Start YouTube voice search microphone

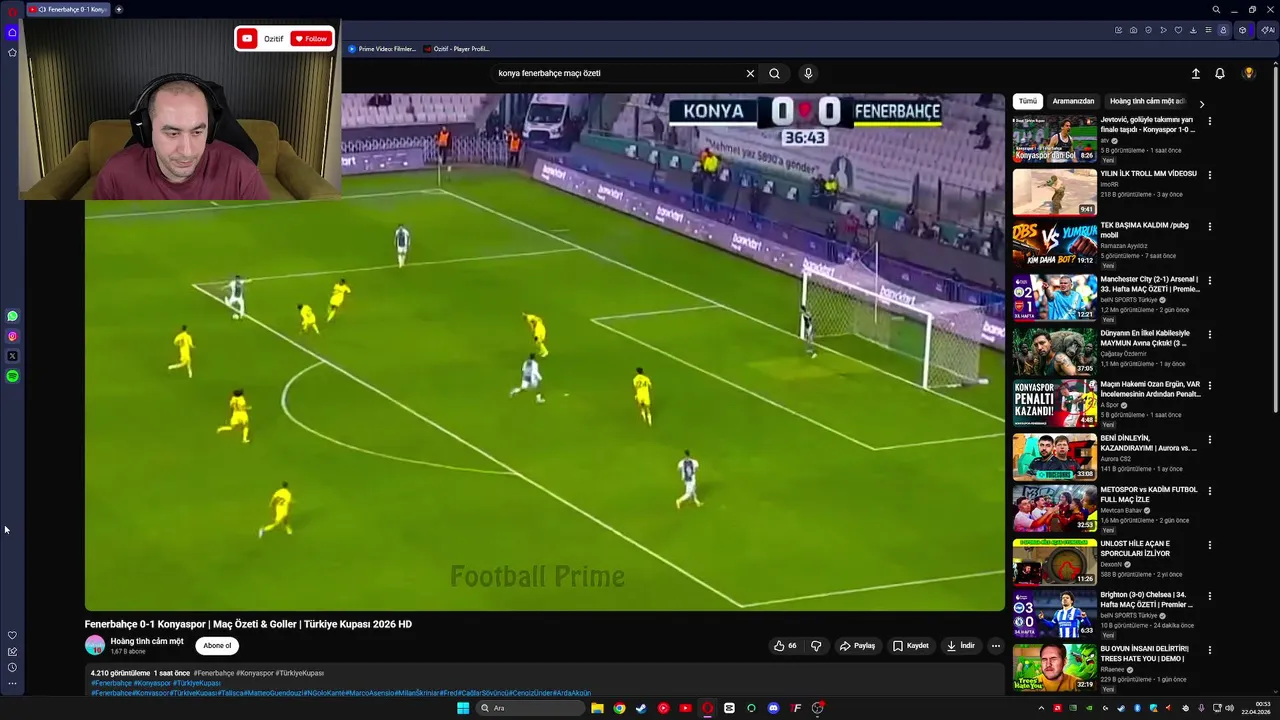(808, 73)
